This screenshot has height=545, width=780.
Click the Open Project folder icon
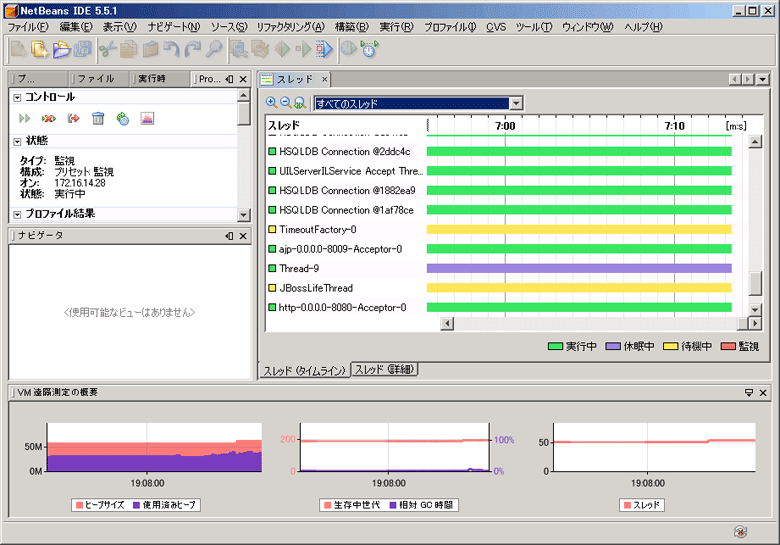pyautogui.click(x=61, y=49)
